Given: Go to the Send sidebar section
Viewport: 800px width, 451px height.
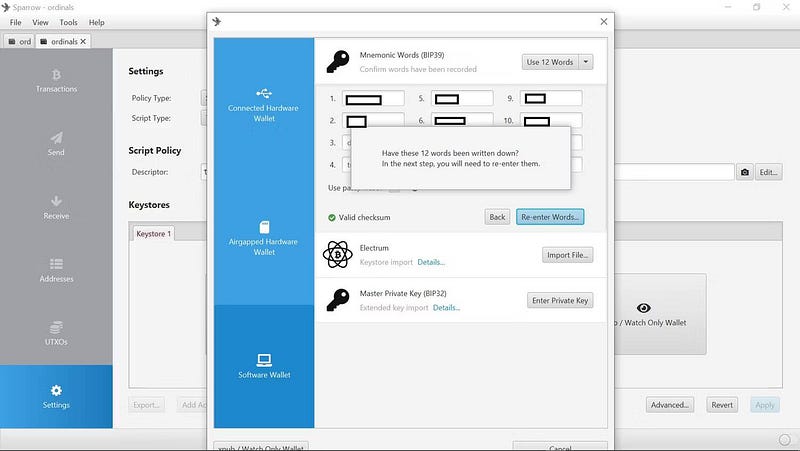Looking at the screenshot, I should pos(56,144).
